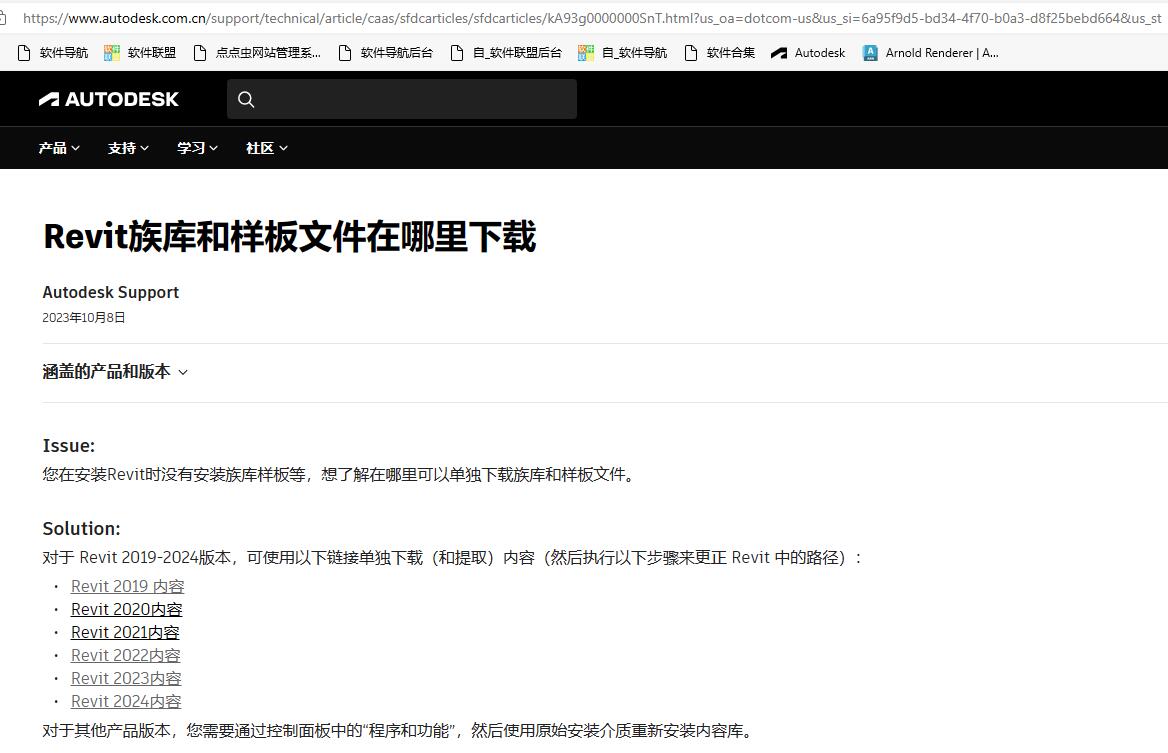
Task: Open the Revit 2021内容 link
Action: tap(125, 632)
